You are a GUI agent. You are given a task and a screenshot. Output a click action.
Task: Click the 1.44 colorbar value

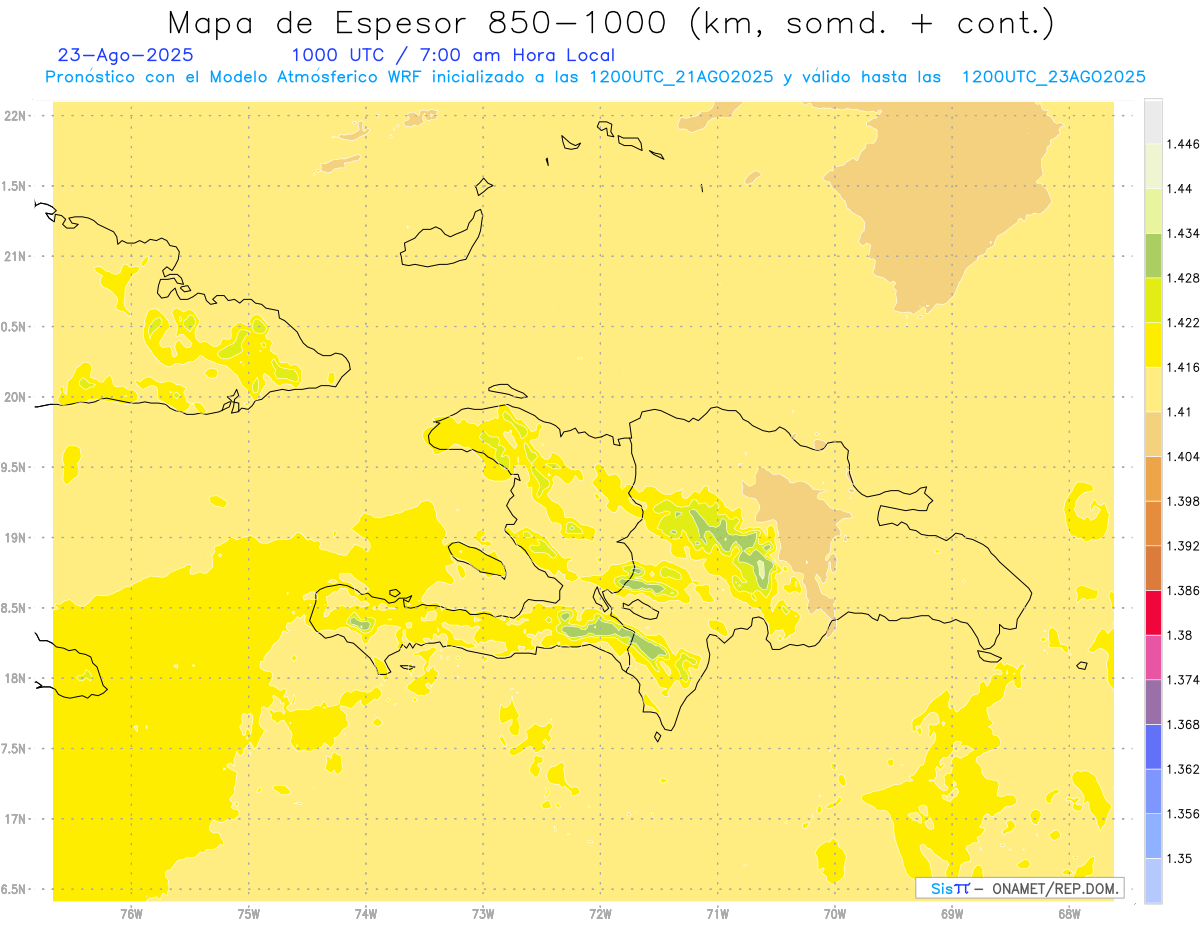[x=1179, y=188]
